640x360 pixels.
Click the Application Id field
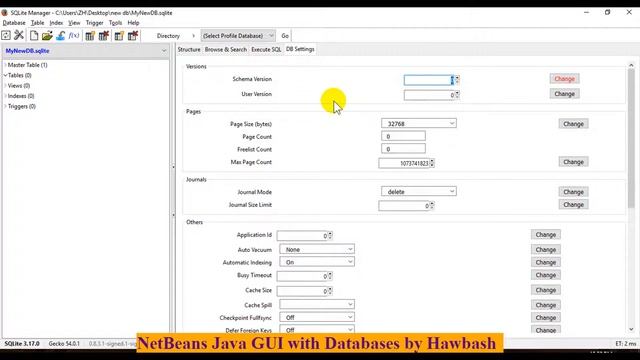(x=302, y=236)
